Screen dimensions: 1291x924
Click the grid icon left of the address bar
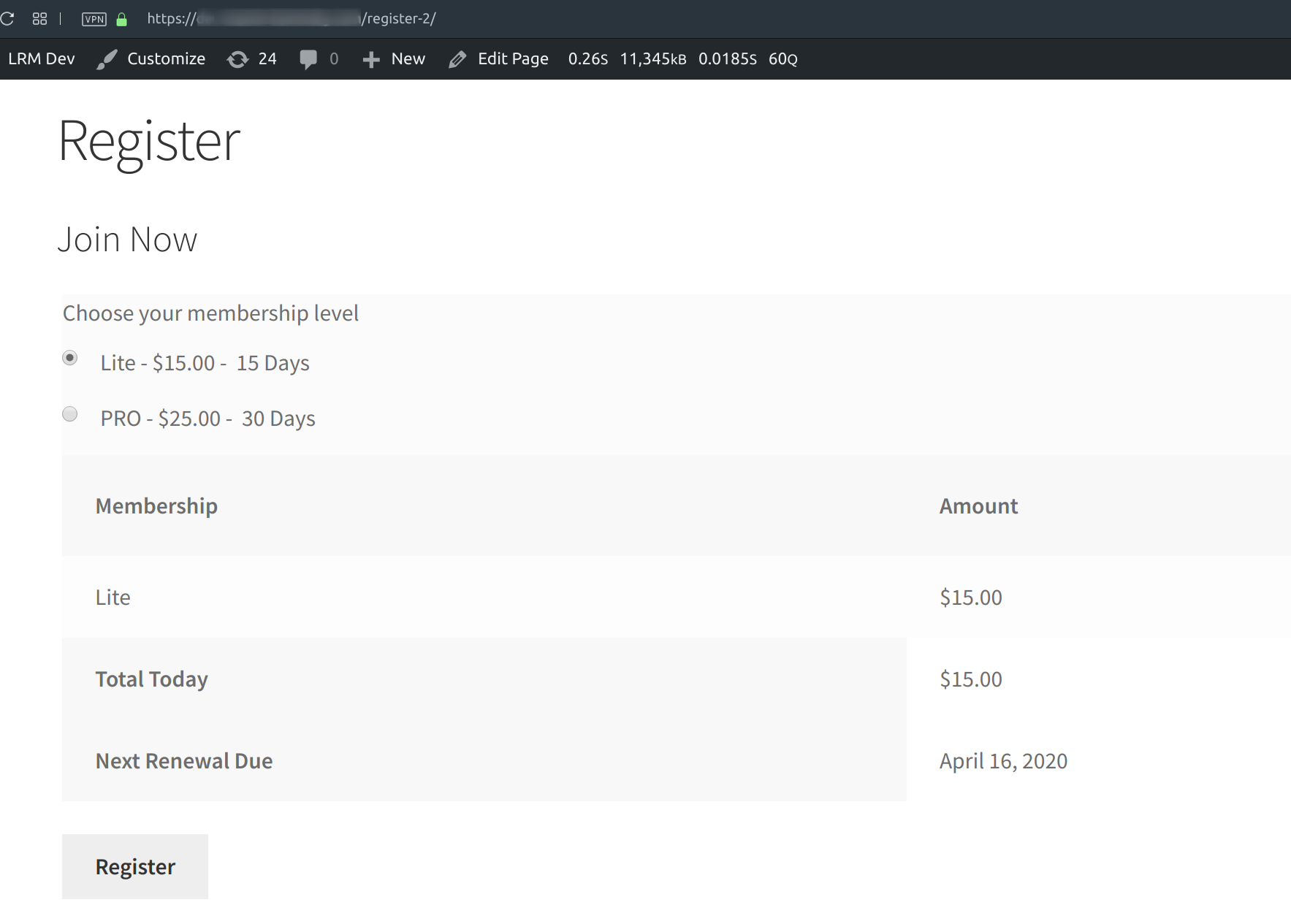(39, 18)
